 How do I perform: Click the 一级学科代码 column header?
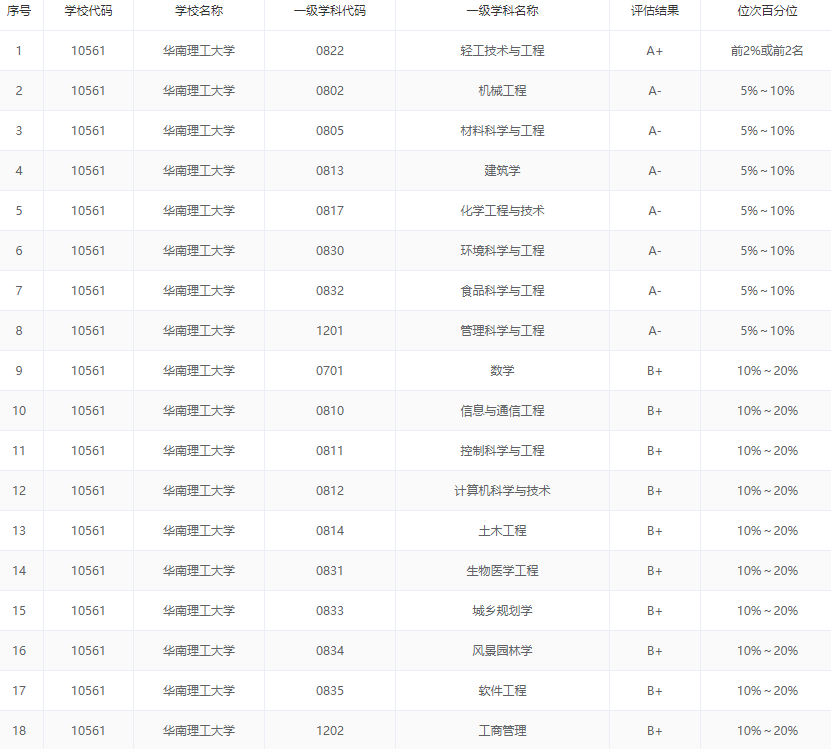pos(330,11)
